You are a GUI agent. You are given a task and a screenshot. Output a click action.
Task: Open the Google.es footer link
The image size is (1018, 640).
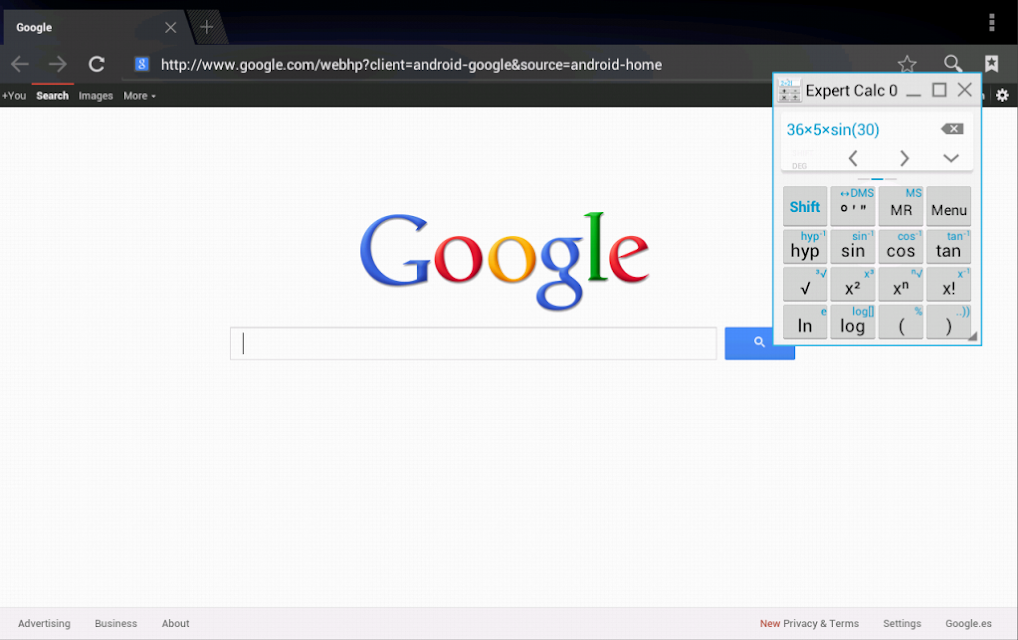968,623
